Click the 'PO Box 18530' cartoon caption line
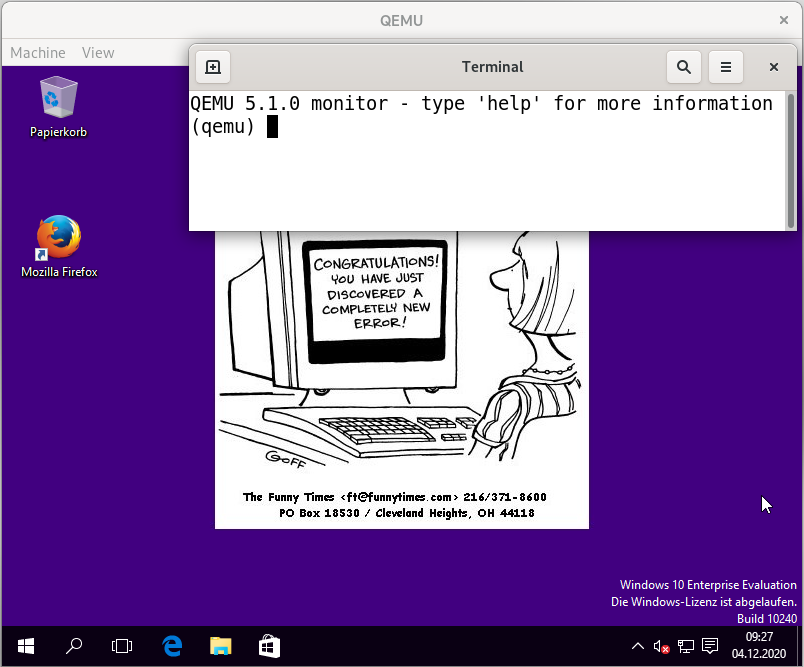This screenshot has width=804, height=667. tap(407, 513)
